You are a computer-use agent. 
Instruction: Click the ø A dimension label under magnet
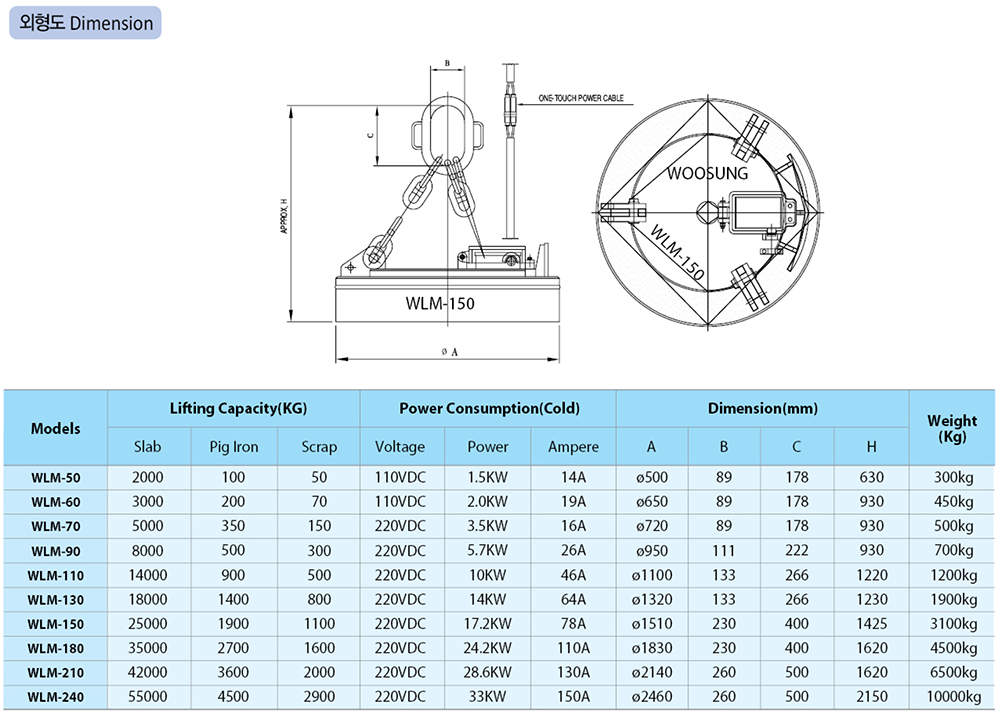448,352
